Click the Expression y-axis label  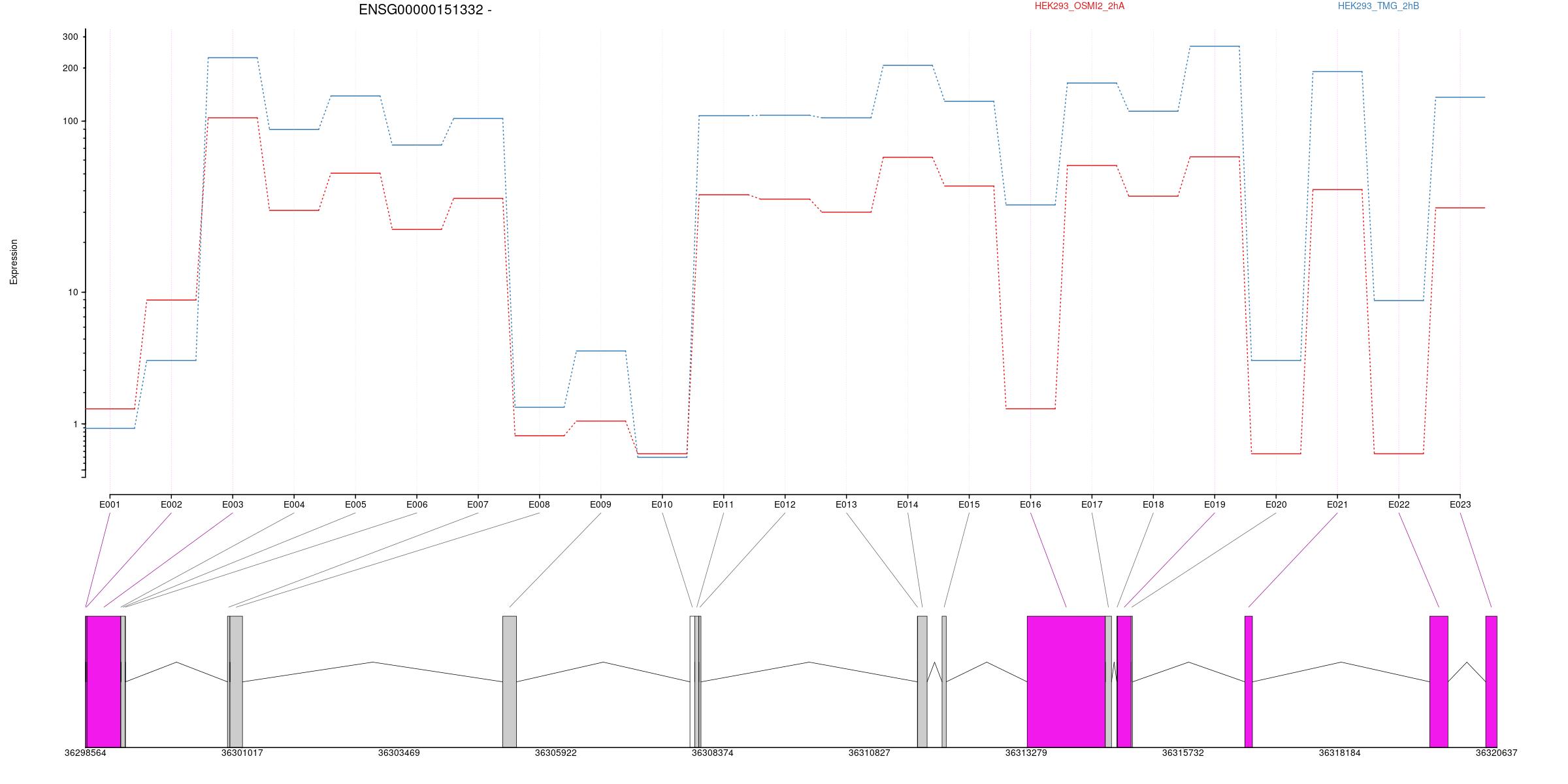coord(14,262)
